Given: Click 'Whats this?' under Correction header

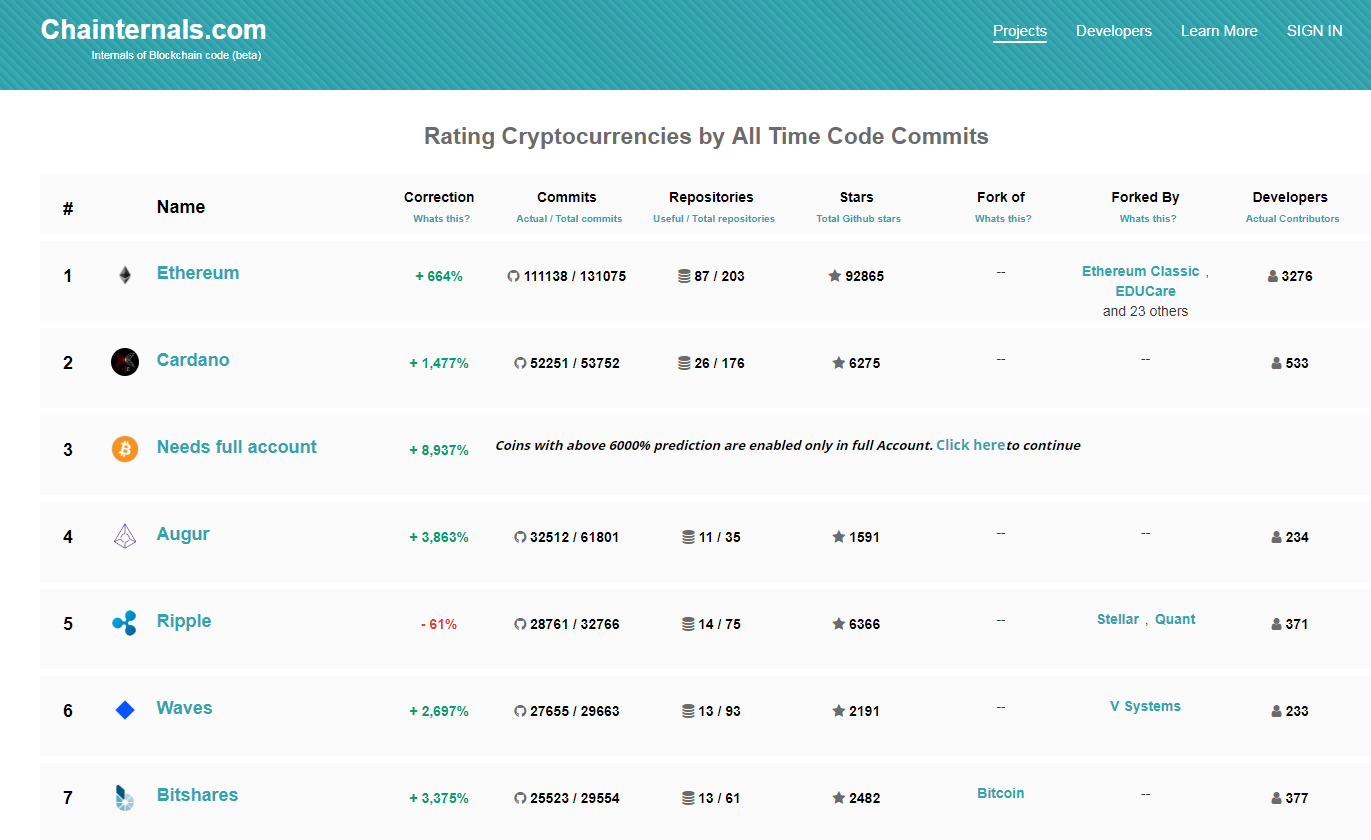Looking at the screenshot, I should [x=441, y=219].
